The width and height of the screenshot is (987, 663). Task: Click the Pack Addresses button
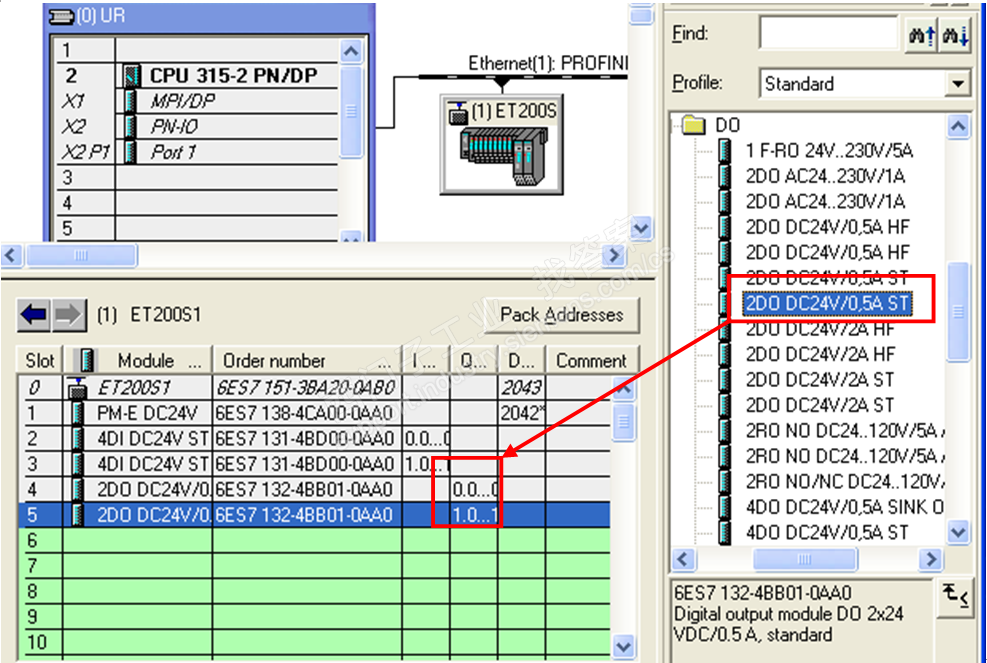(561, 314)
